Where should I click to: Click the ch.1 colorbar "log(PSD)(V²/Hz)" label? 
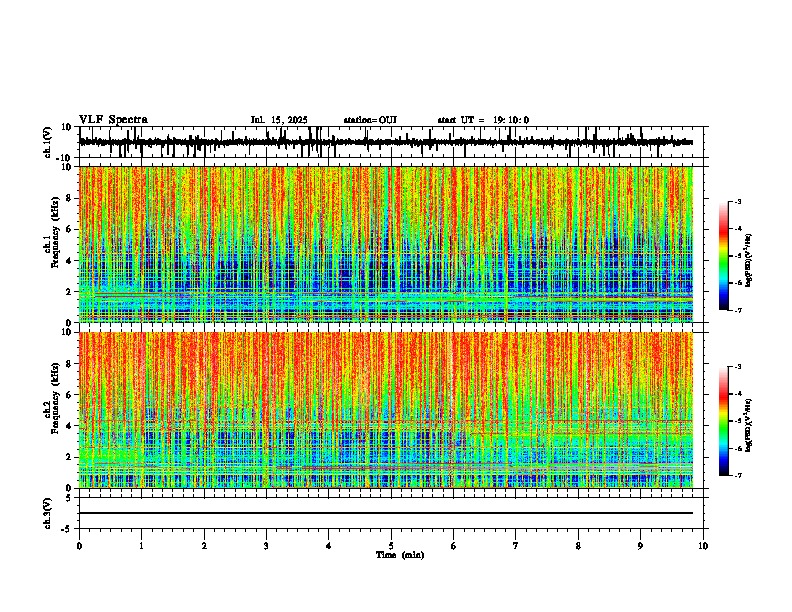748,261
